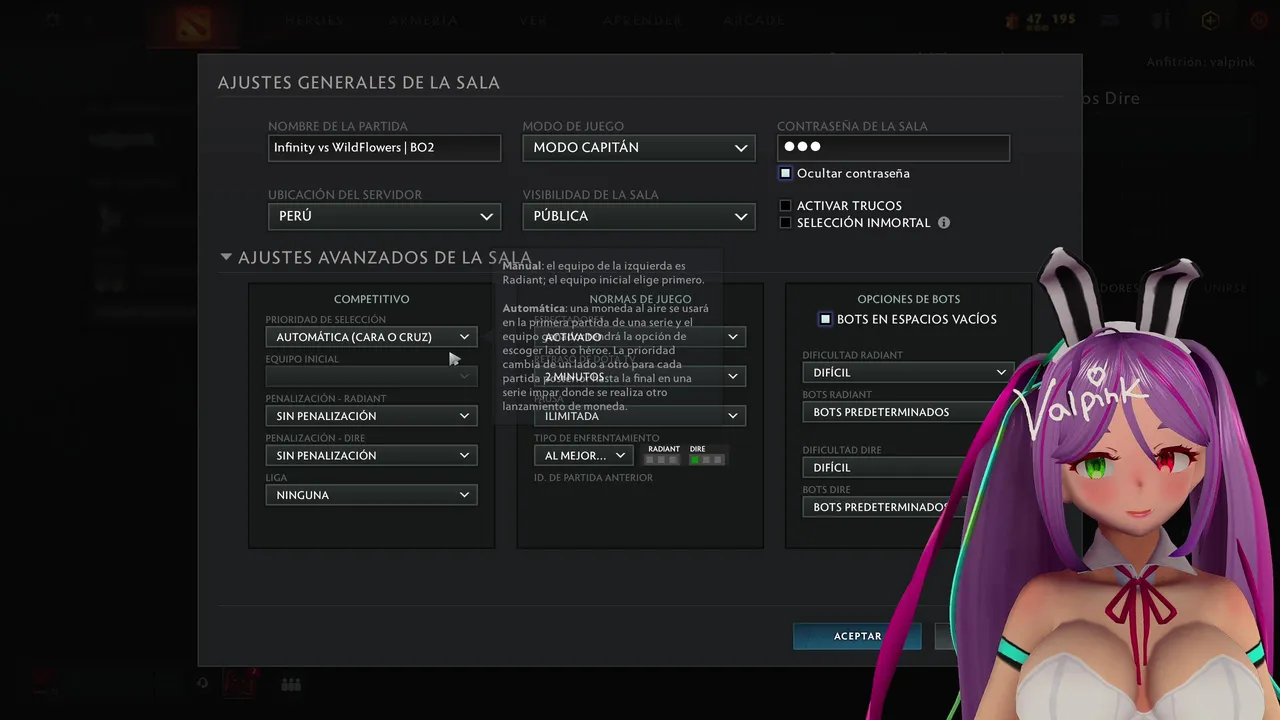Screen dimensions: 1280x720
Task: Open info icon beside Selección Inmortal
Action: point(943,223)
